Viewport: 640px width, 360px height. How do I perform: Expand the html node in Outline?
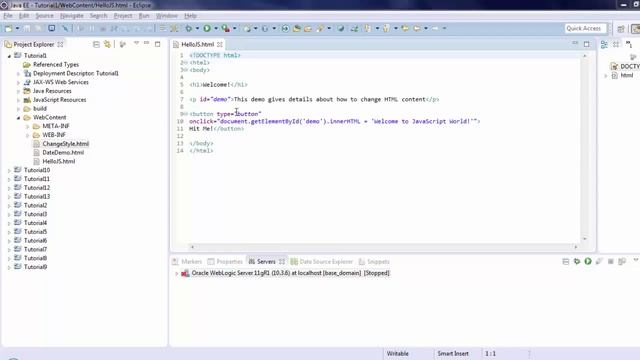point(606,76)
